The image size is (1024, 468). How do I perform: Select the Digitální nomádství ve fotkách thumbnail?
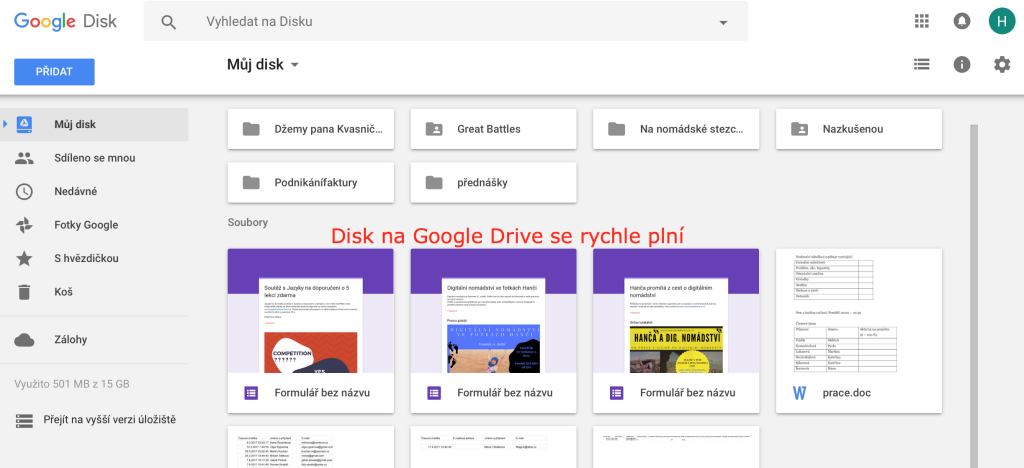pos(493,311)
